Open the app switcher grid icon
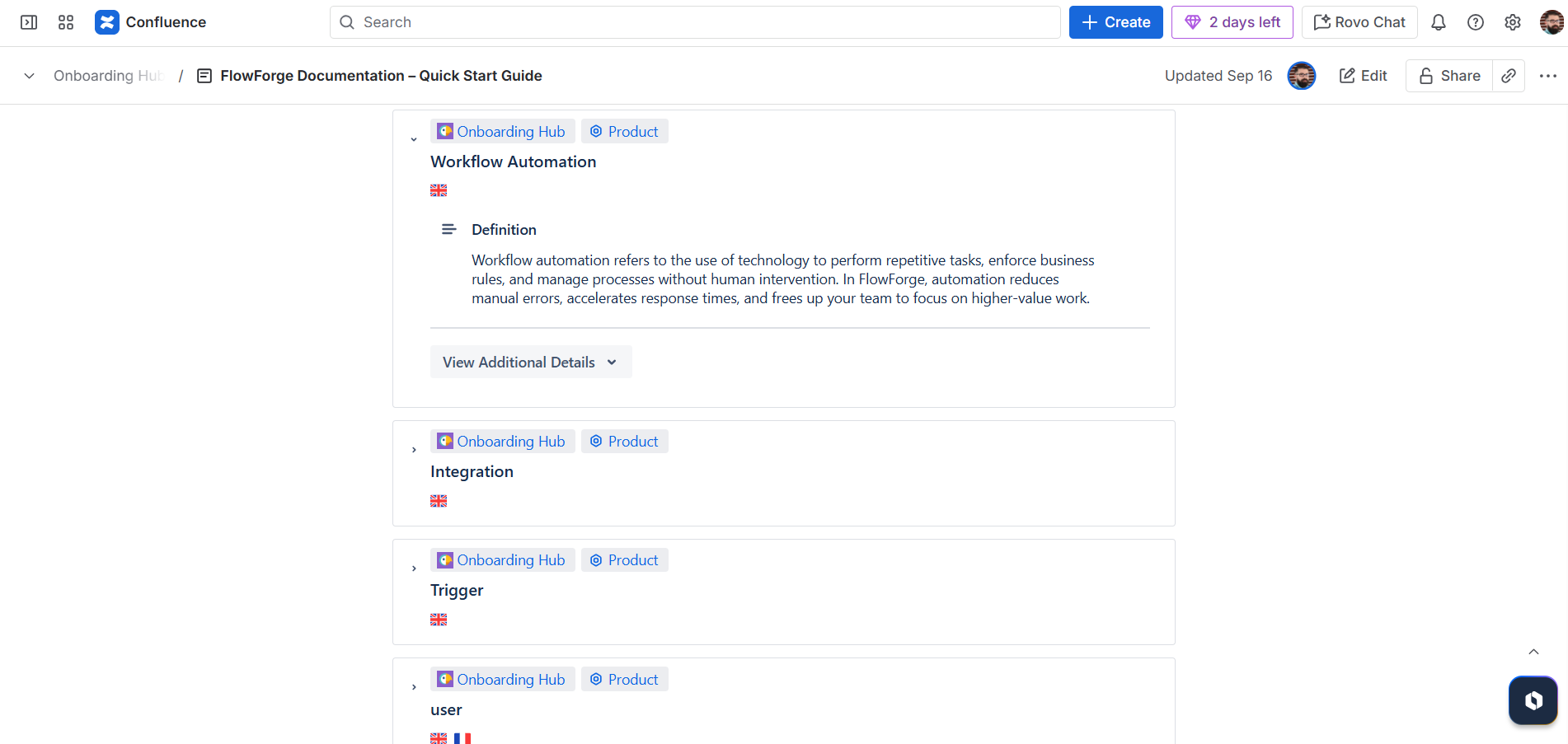 [x=65, y=22]
